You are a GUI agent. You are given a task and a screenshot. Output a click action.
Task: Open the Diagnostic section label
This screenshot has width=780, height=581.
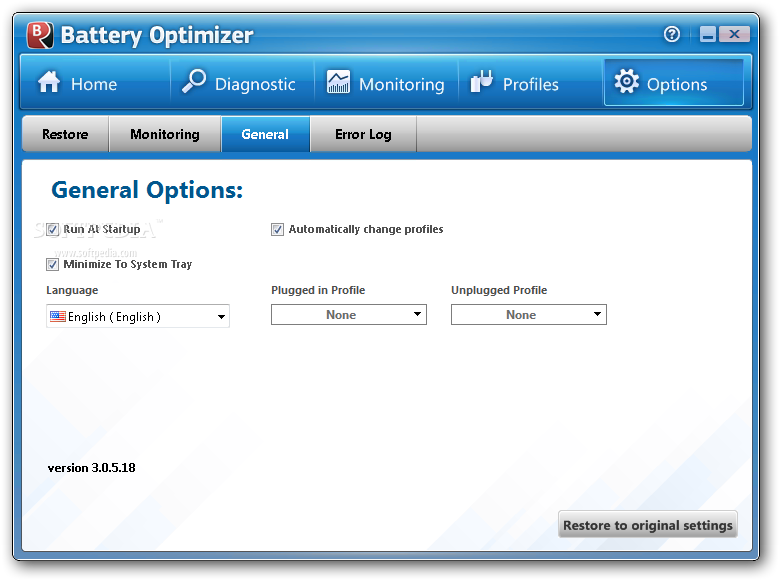pos(255,85)
